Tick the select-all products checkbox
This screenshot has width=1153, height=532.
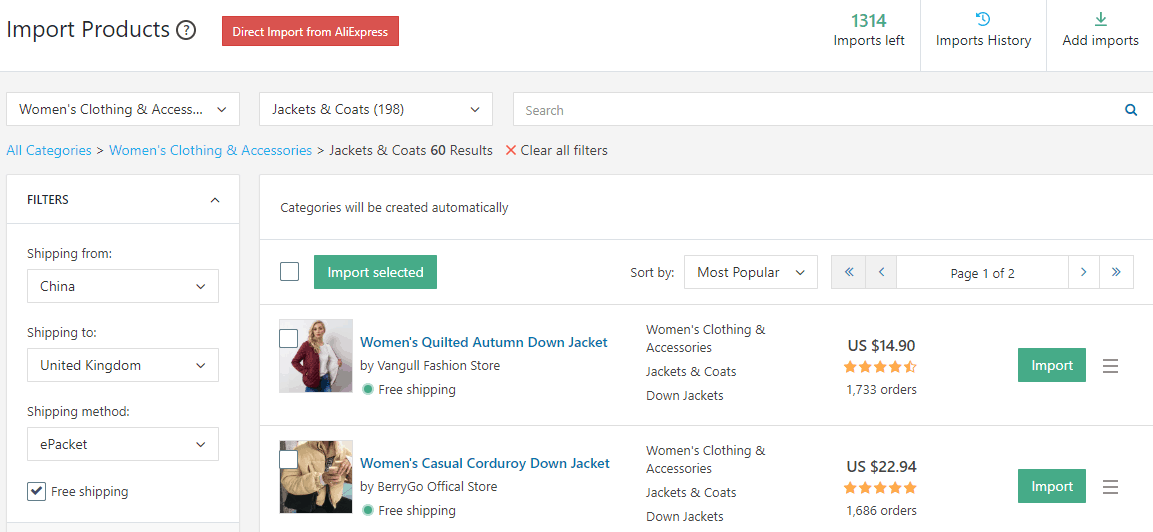(290, 272)
